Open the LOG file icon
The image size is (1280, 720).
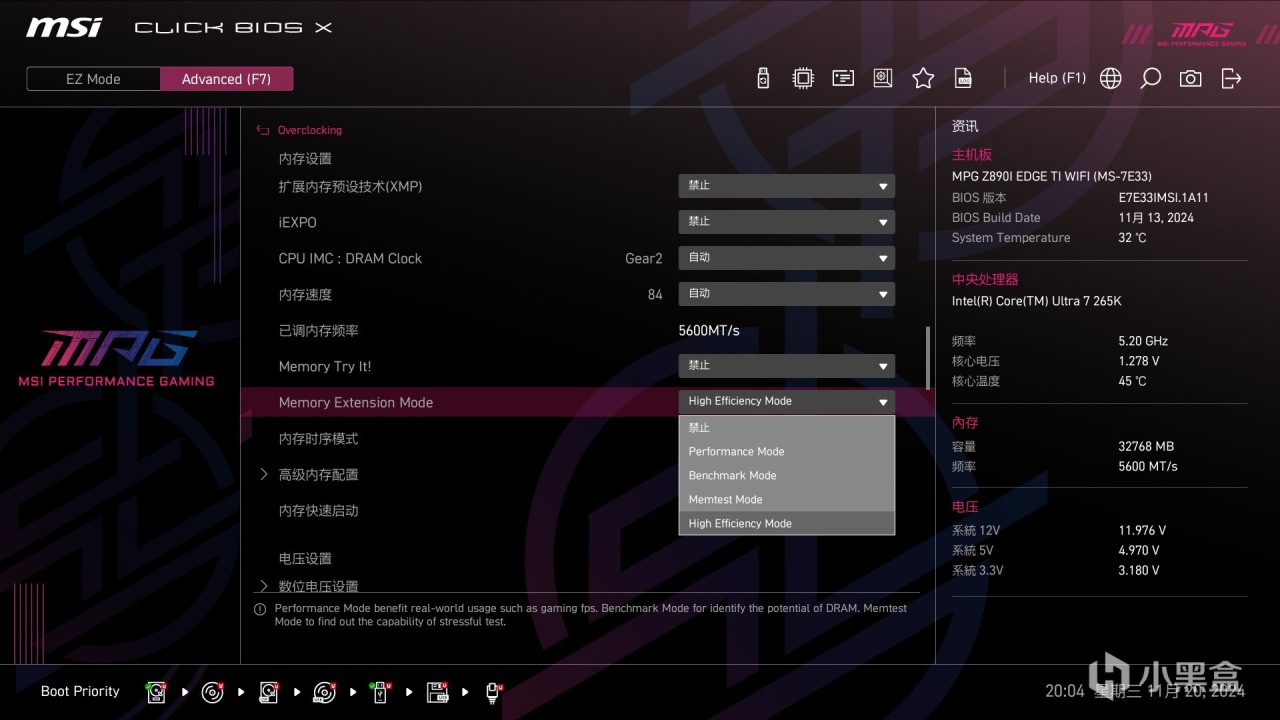963,78
